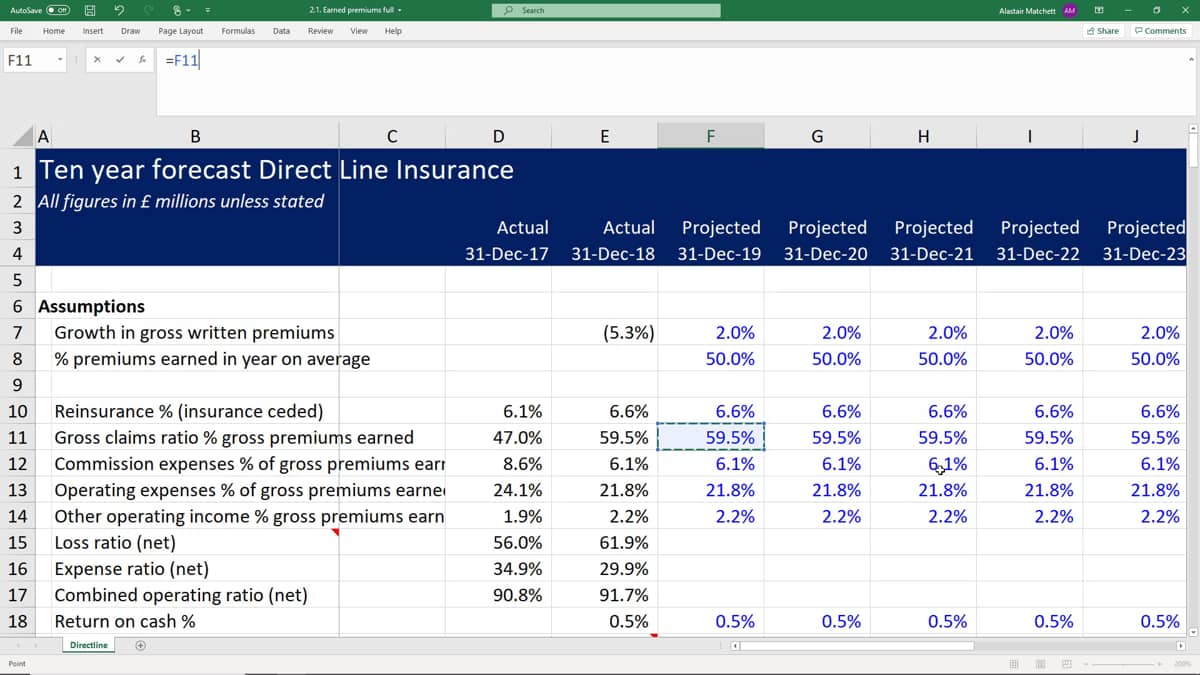Open Customize Quick Access Toolbar menu

coord(209,11)
